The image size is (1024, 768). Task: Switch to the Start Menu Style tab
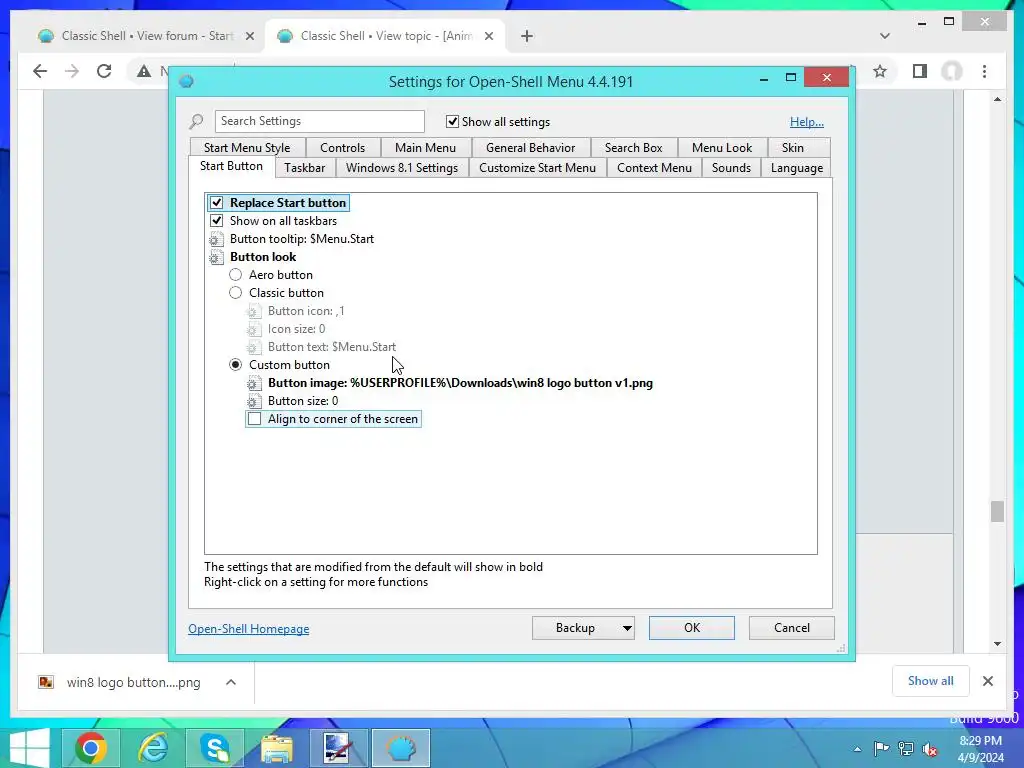click(x=247, y=148)
